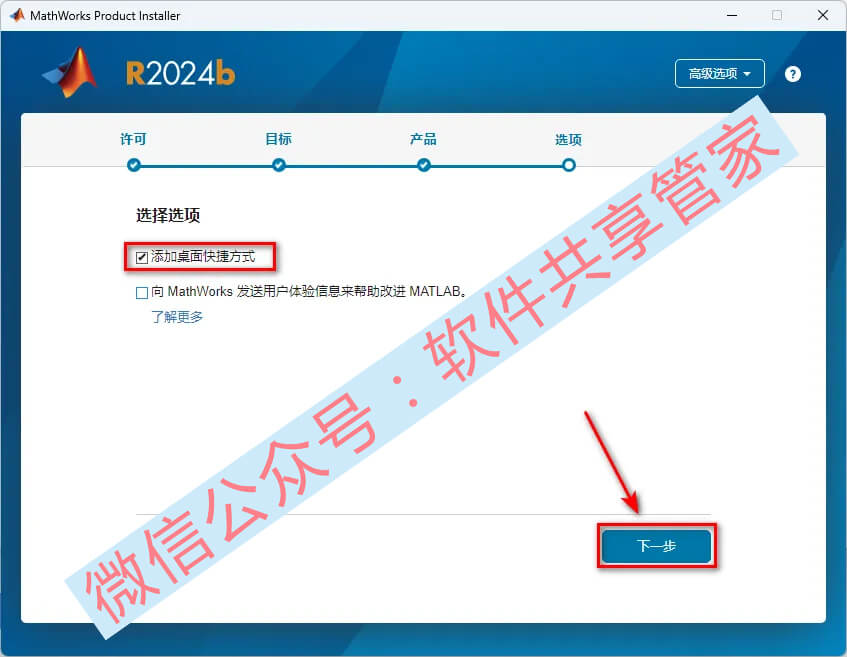Click the 目标 step checkmark circle

[x=279, y=165]
